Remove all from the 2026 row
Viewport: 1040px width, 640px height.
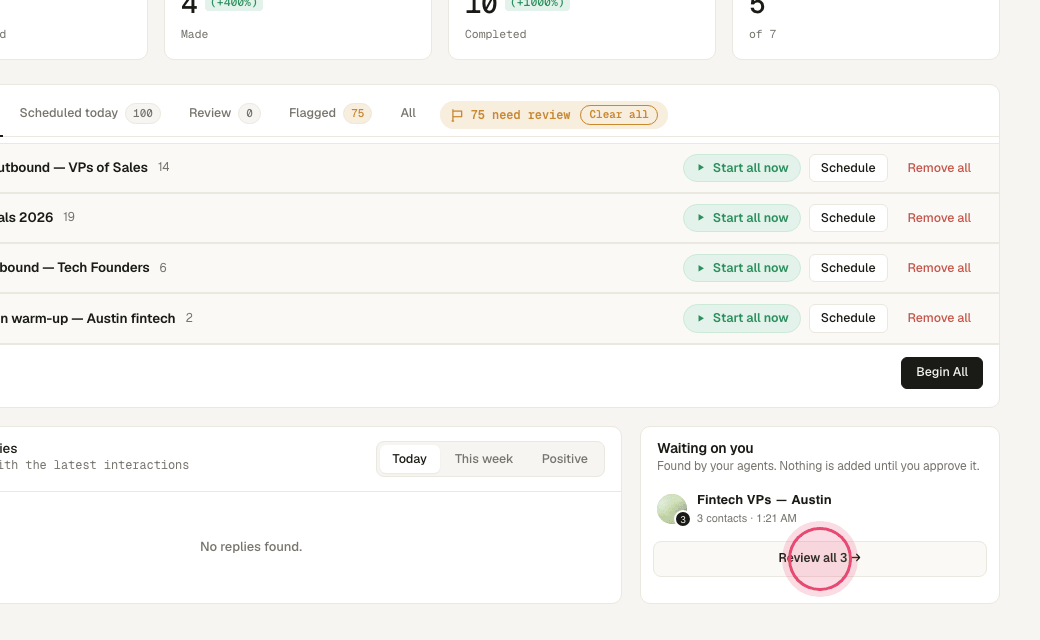point(939,218)
